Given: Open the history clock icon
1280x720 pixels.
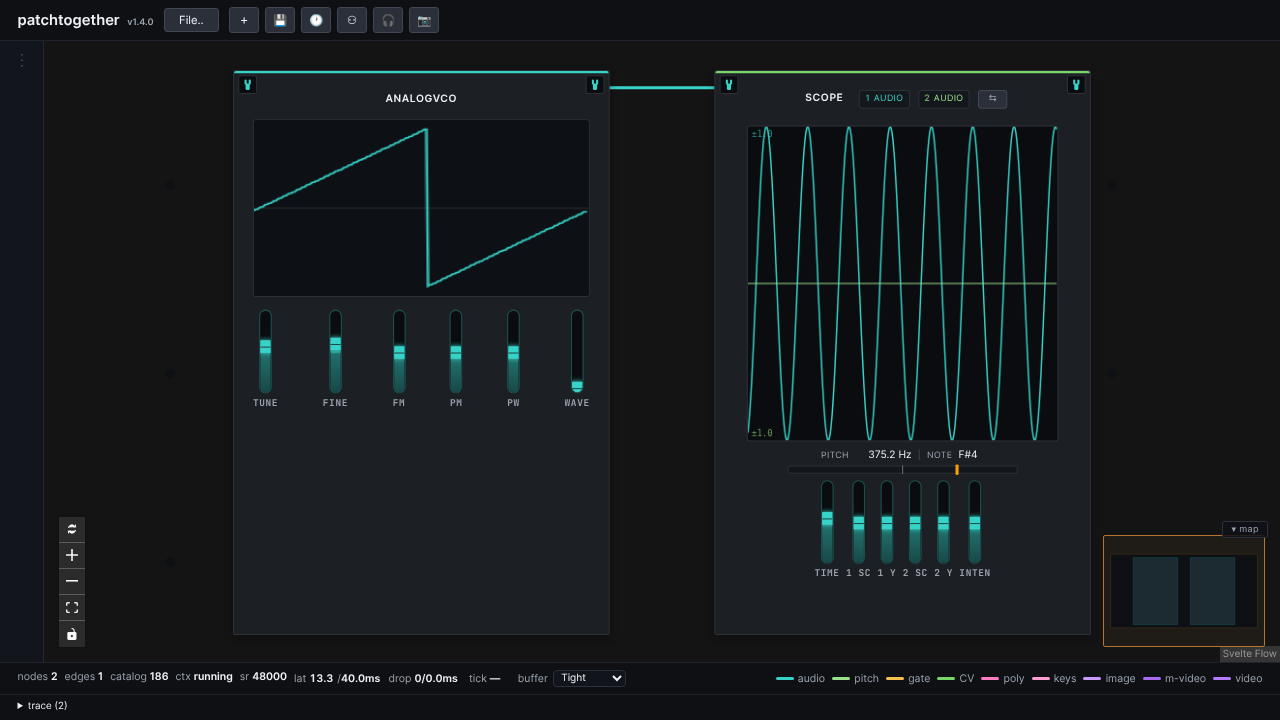Looking at the screenshot, I should point(316,20).
